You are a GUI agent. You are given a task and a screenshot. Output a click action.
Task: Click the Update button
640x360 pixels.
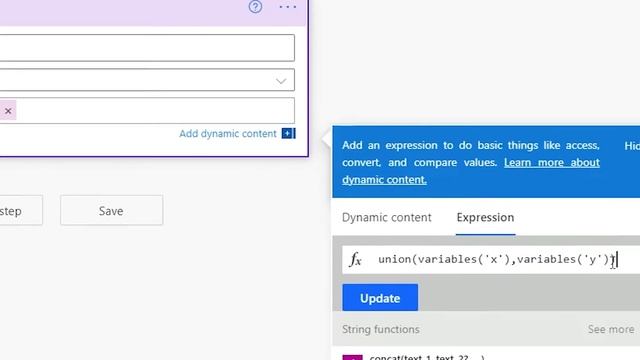tap(380, 298)
